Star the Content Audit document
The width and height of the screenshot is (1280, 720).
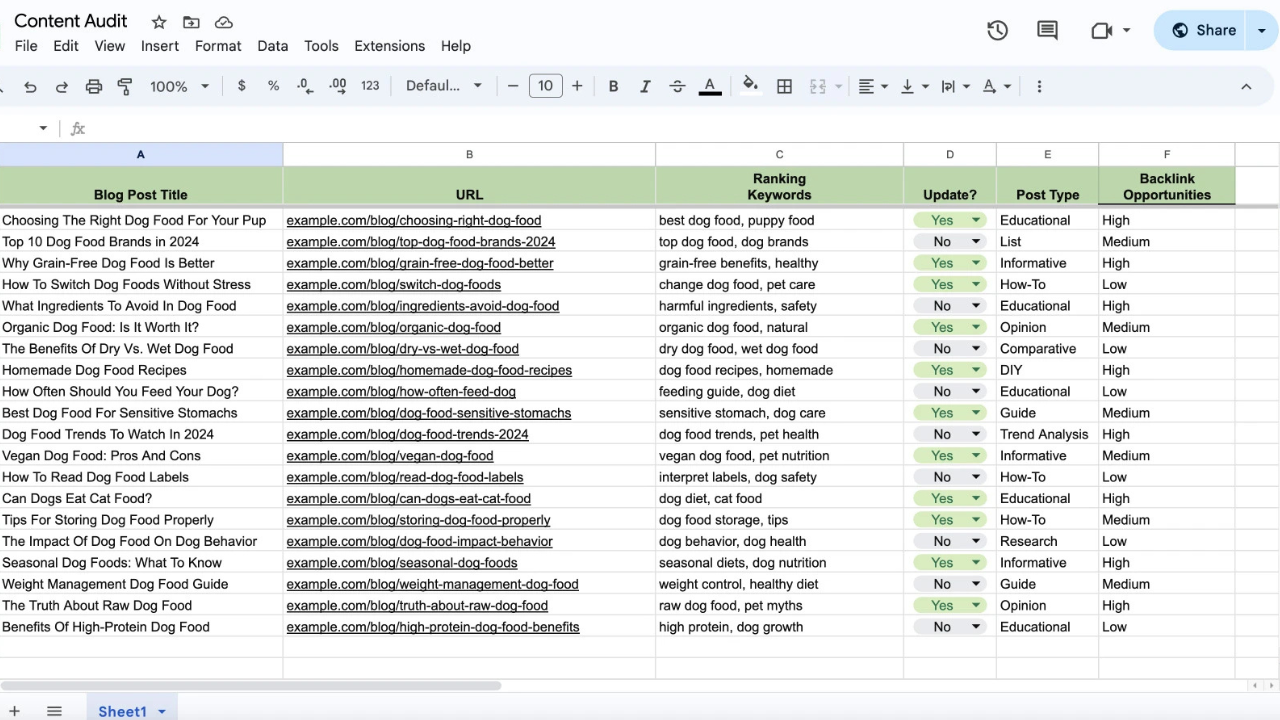(x=159, y=22)
